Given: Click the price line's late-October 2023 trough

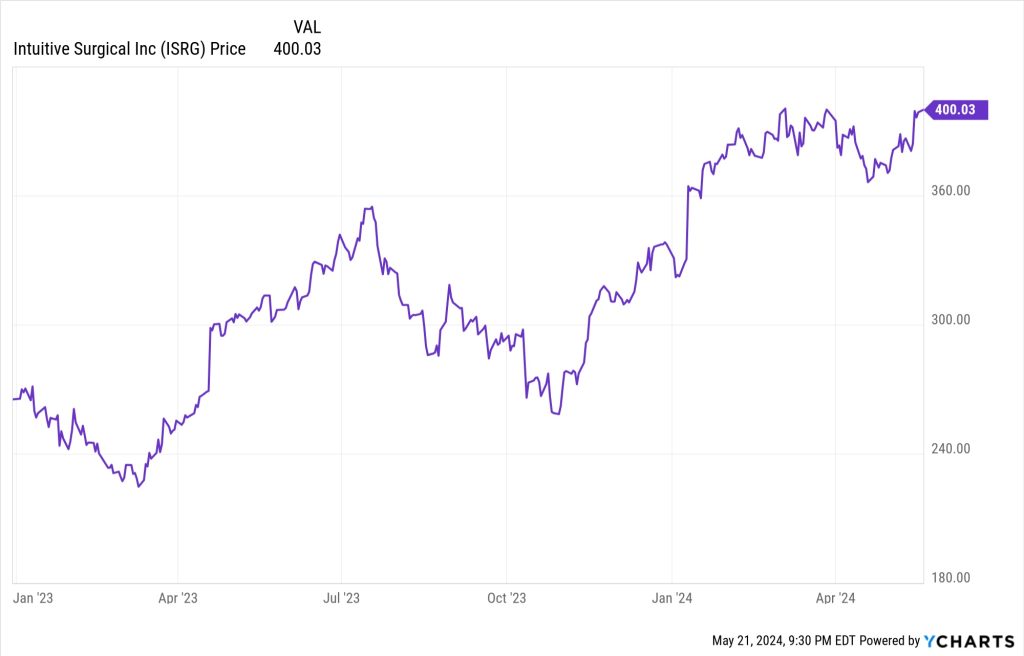Looking at the screenshot, I should (556, 414).
